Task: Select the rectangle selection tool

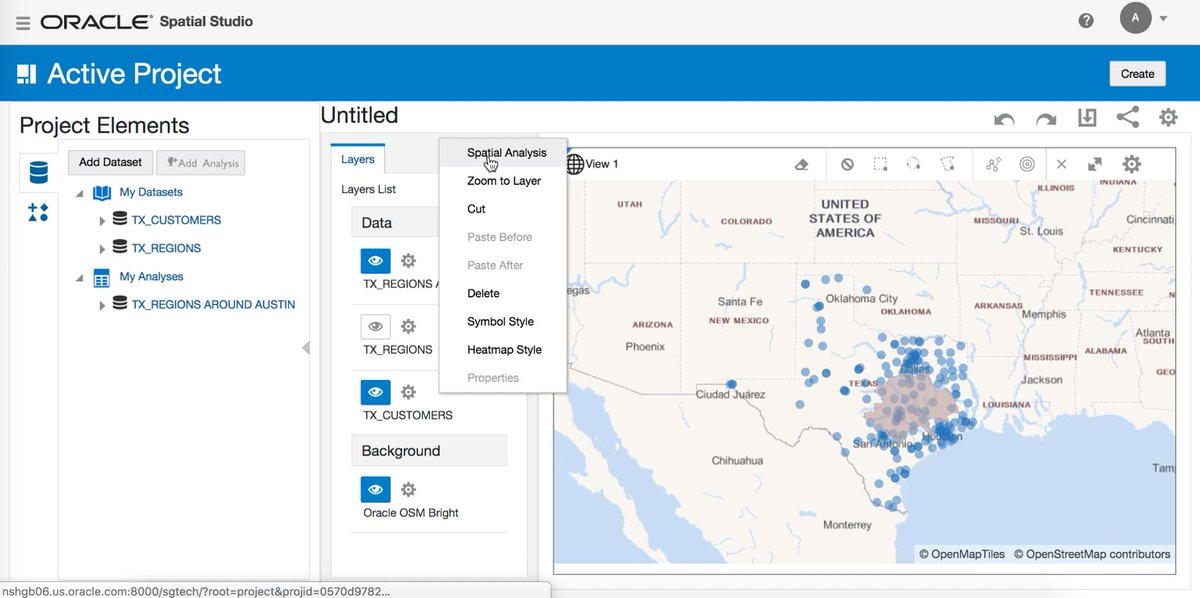Action: 880,164
